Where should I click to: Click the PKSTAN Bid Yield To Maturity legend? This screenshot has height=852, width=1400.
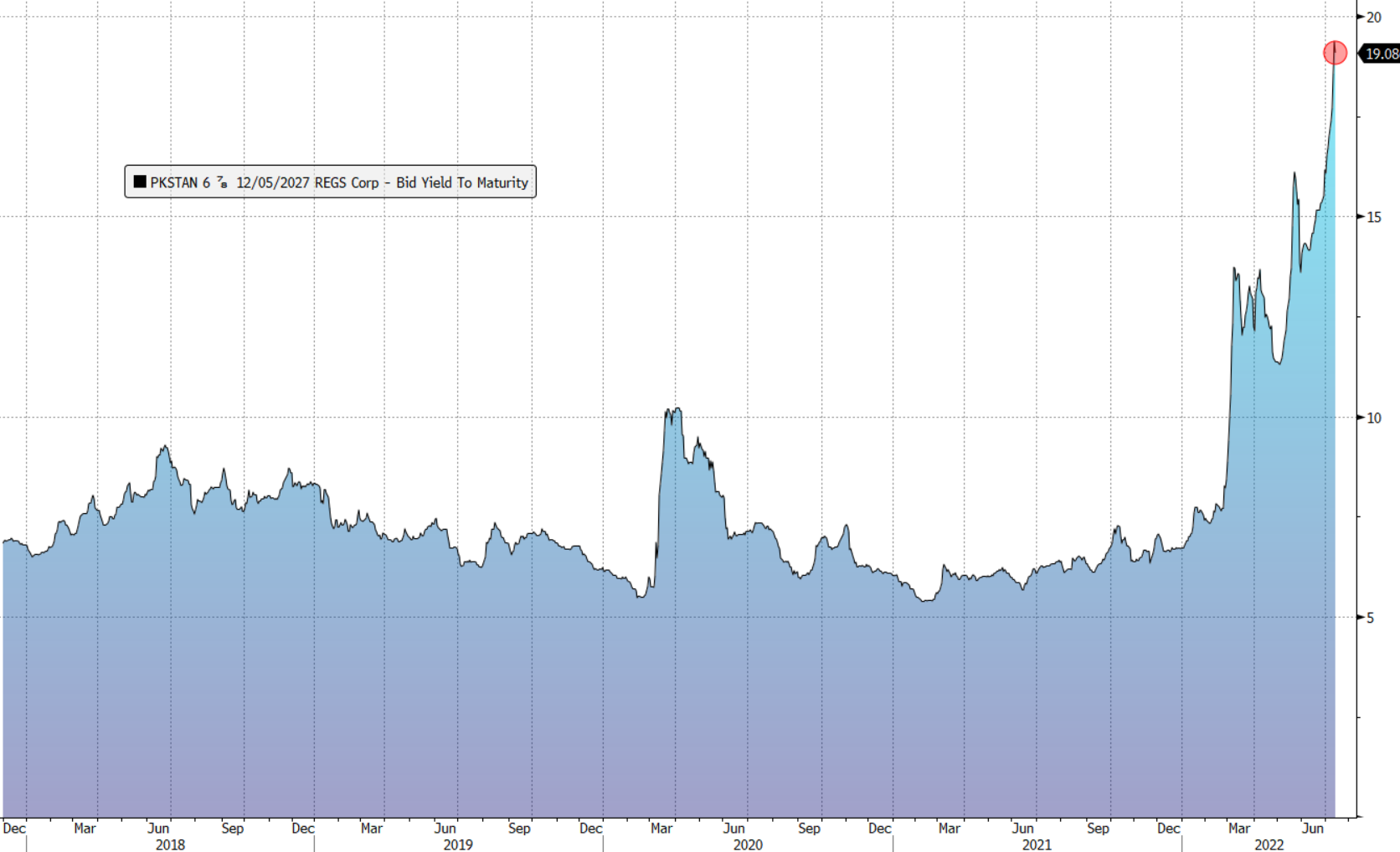330,182
